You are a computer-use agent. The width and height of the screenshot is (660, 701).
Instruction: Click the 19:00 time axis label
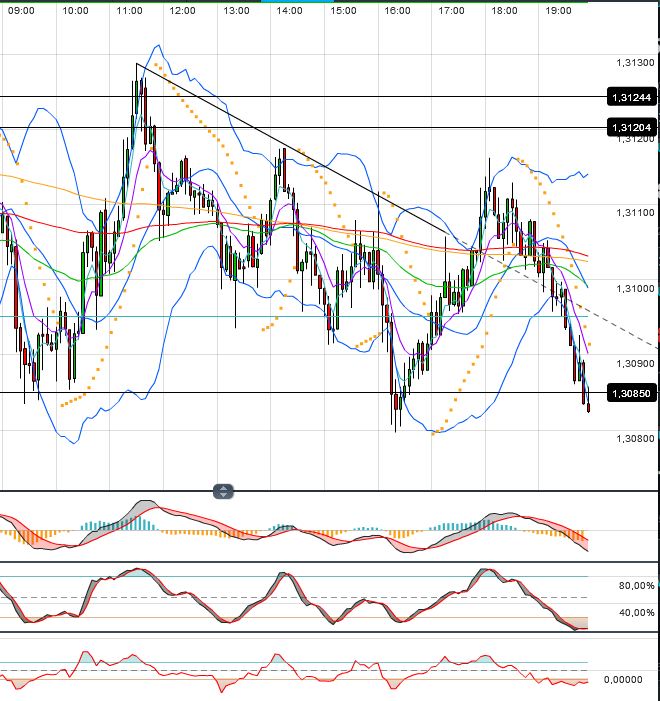(x=558, y=10)
